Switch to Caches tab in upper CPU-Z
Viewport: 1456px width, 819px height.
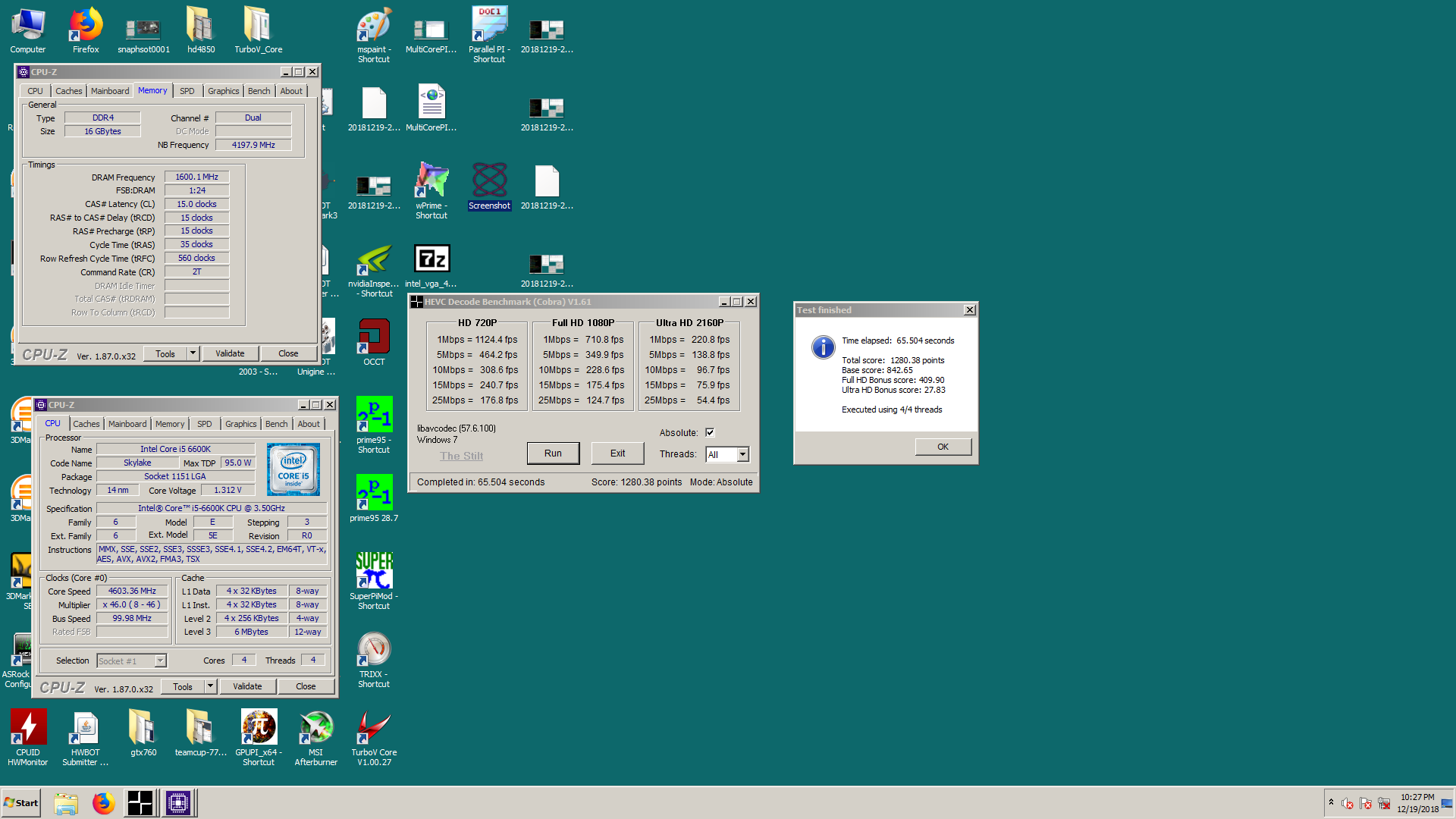pyautogui.click(x=68, y=91)
